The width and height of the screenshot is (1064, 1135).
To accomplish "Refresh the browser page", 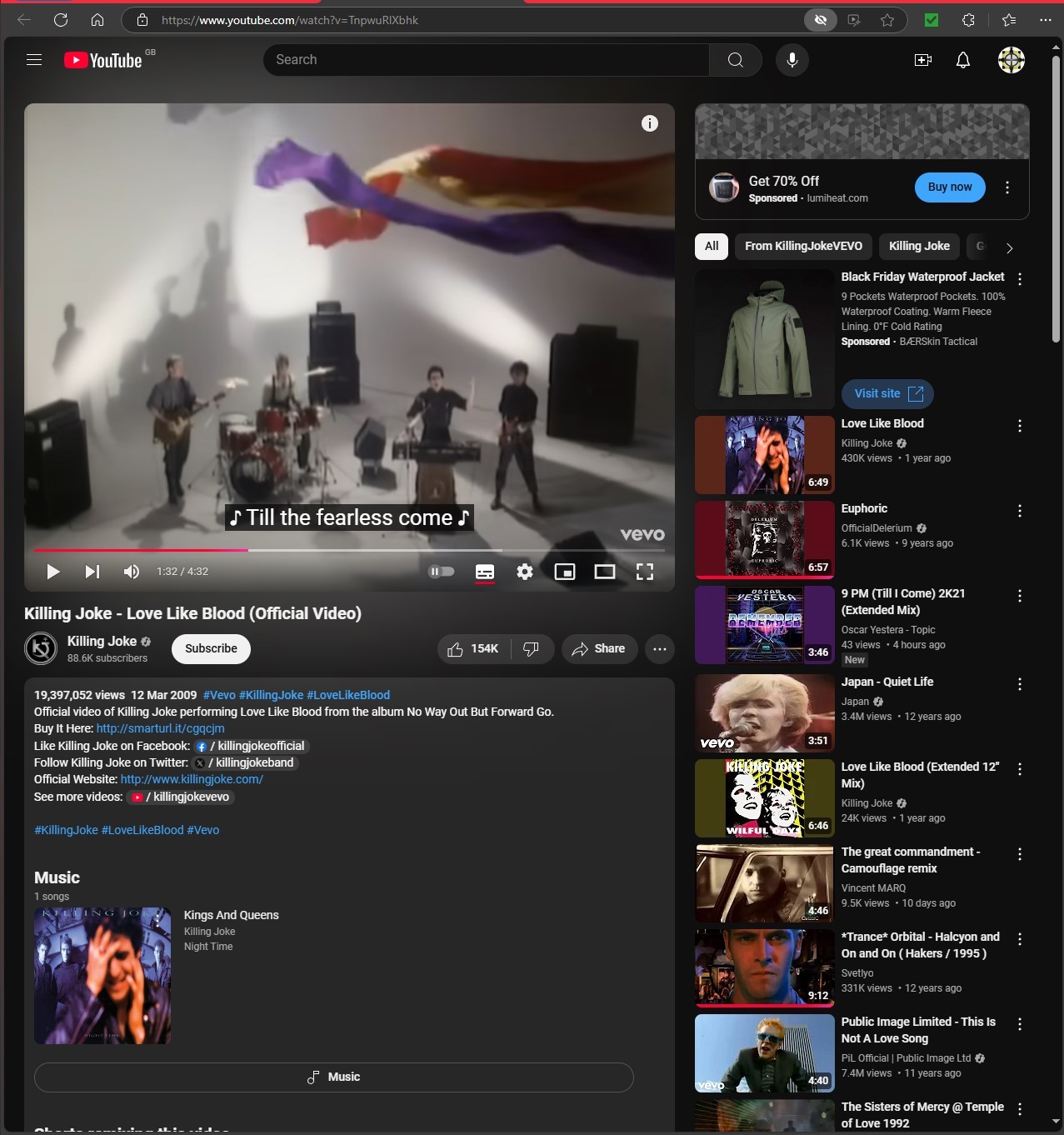I will click(x=61, y=20).
